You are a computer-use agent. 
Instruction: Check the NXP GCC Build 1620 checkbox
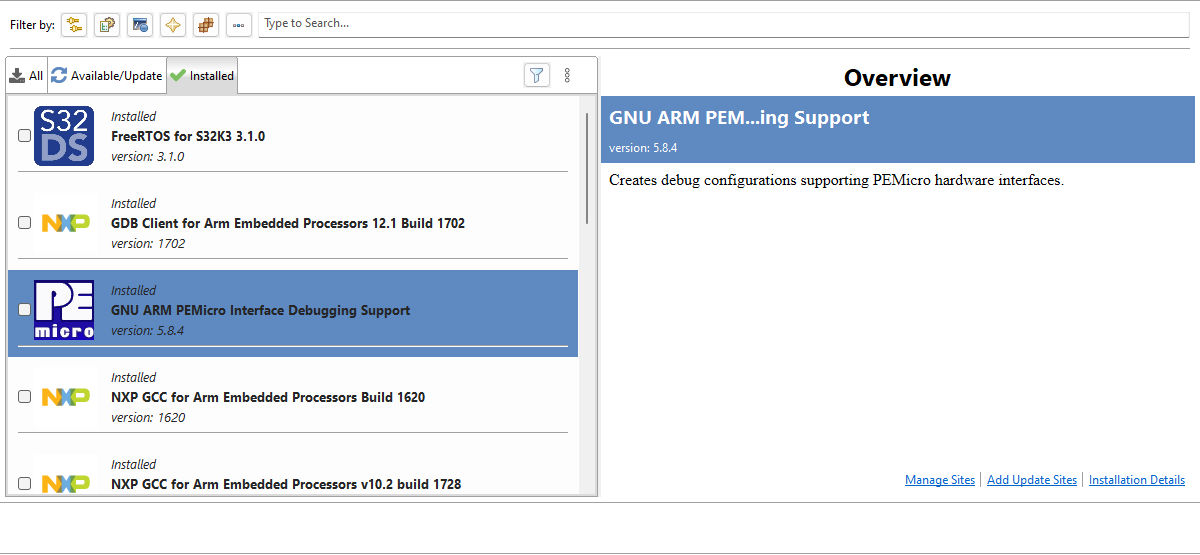point(25,397)
